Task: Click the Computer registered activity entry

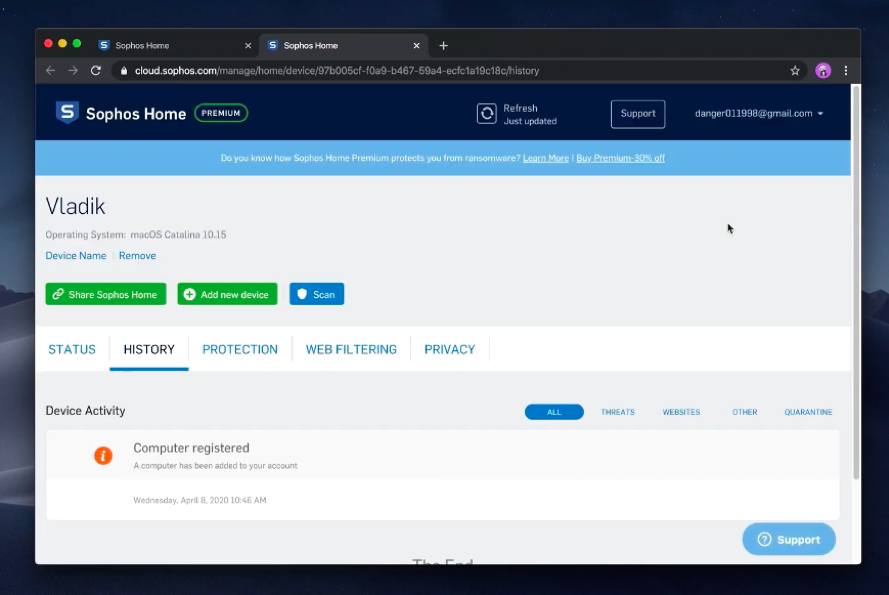Action: 442,474
